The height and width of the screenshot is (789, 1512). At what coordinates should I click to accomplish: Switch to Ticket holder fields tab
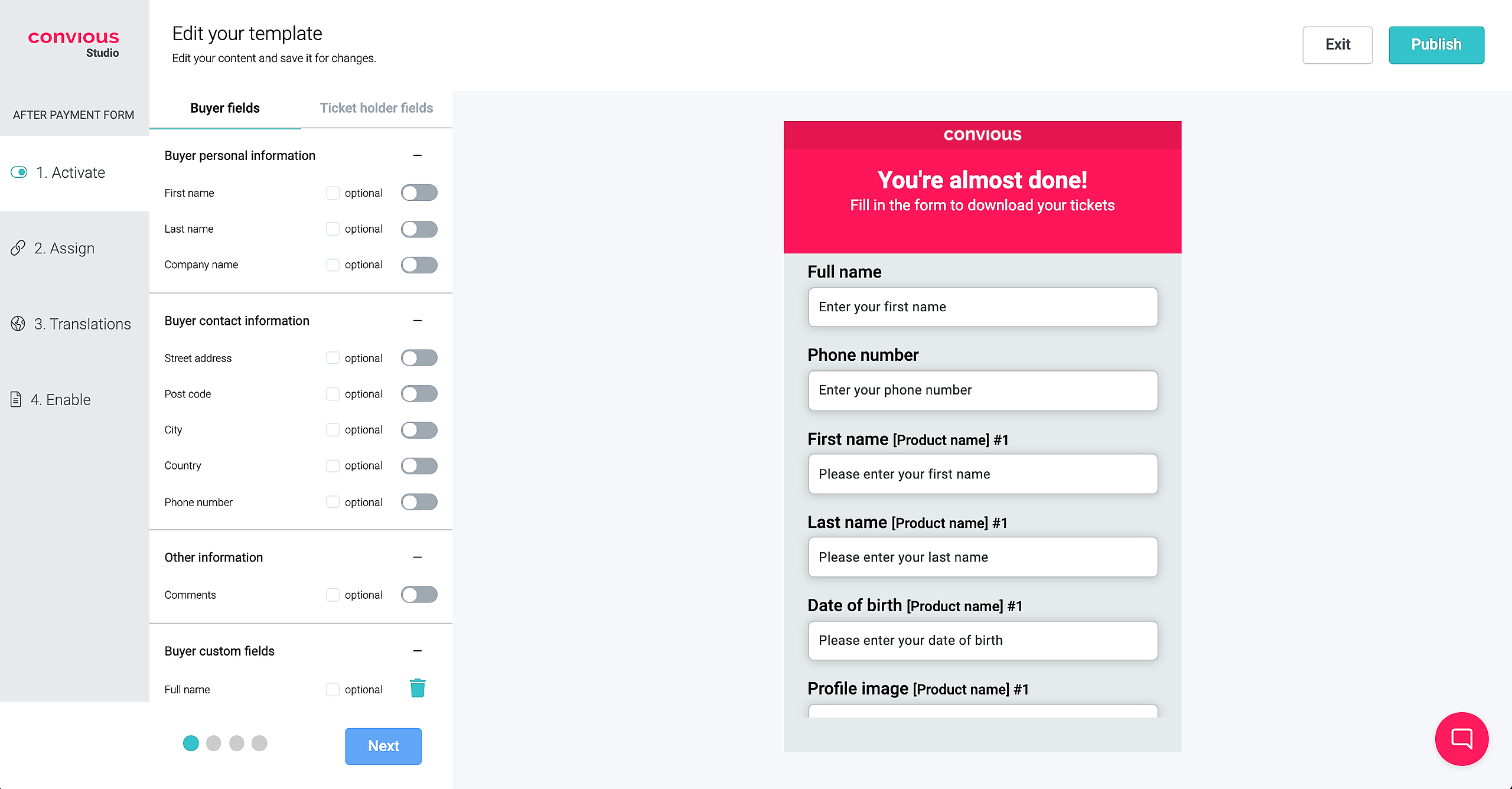pos(376,108)
